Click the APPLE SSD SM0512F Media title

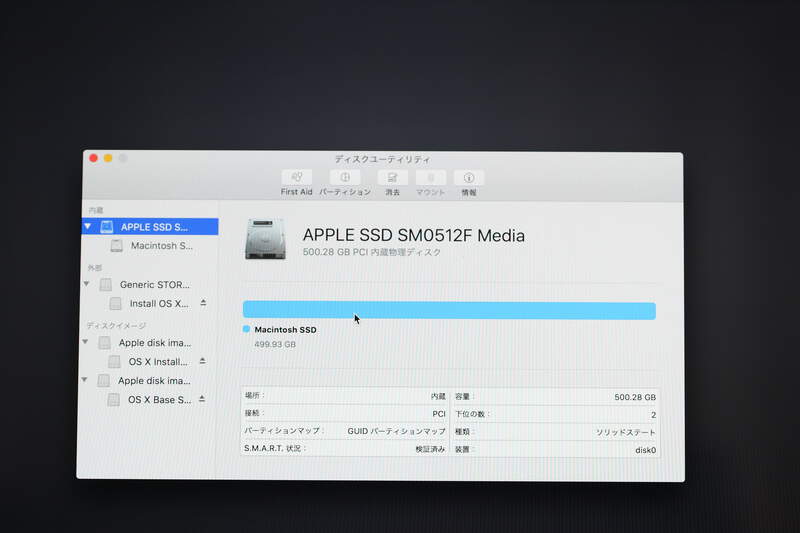coord(414,235)
